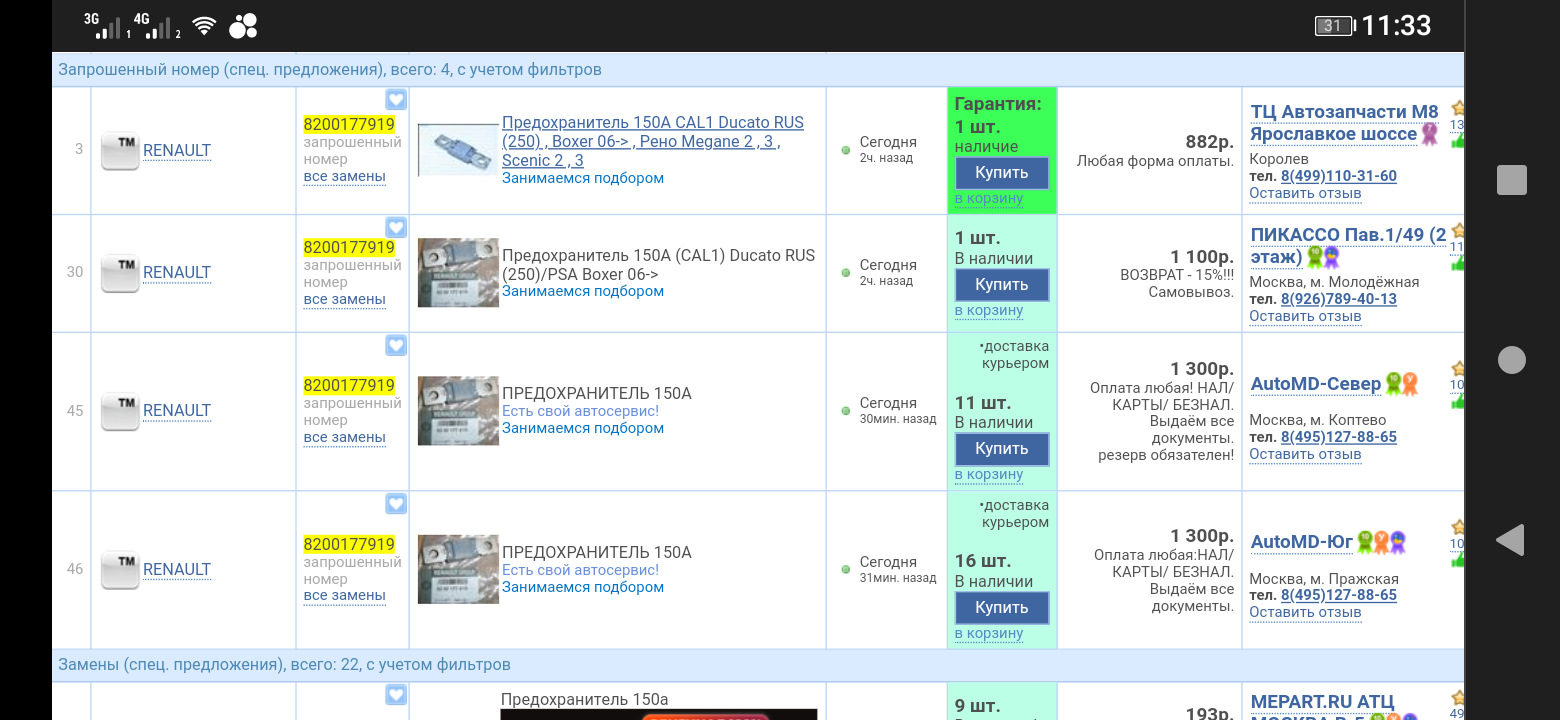Tap Android home circle button
Image resolution: width=1560 pixels, height=720 pixels.
coord(1512,360)
